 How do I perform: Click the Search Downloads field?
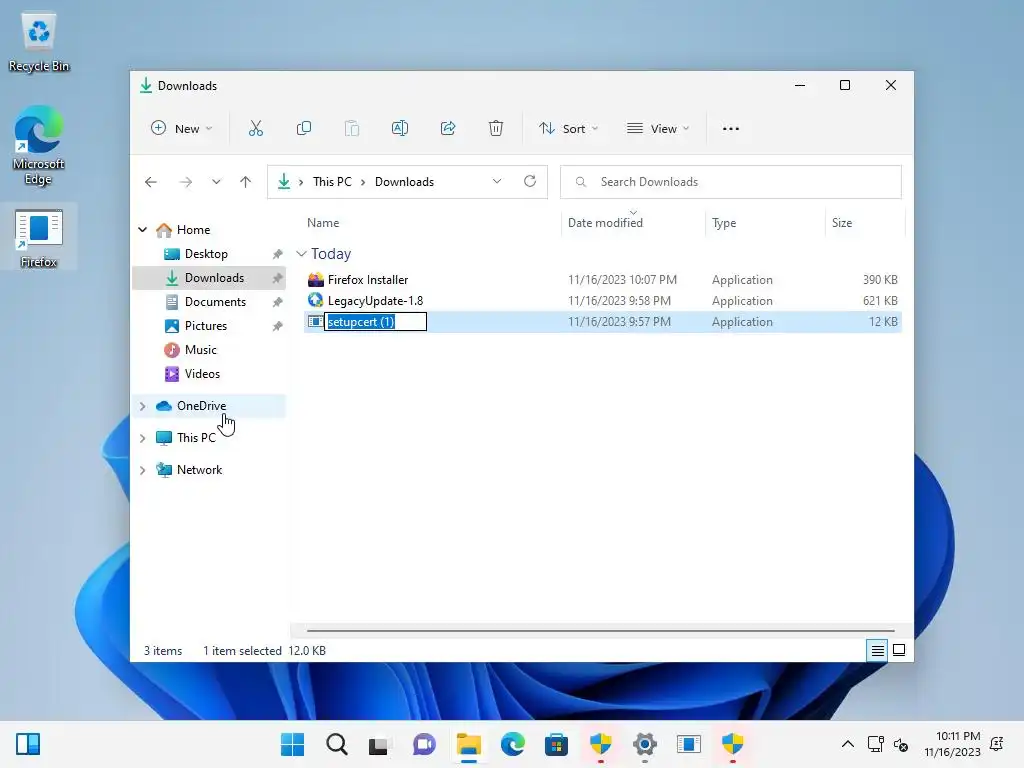(731, 182)
